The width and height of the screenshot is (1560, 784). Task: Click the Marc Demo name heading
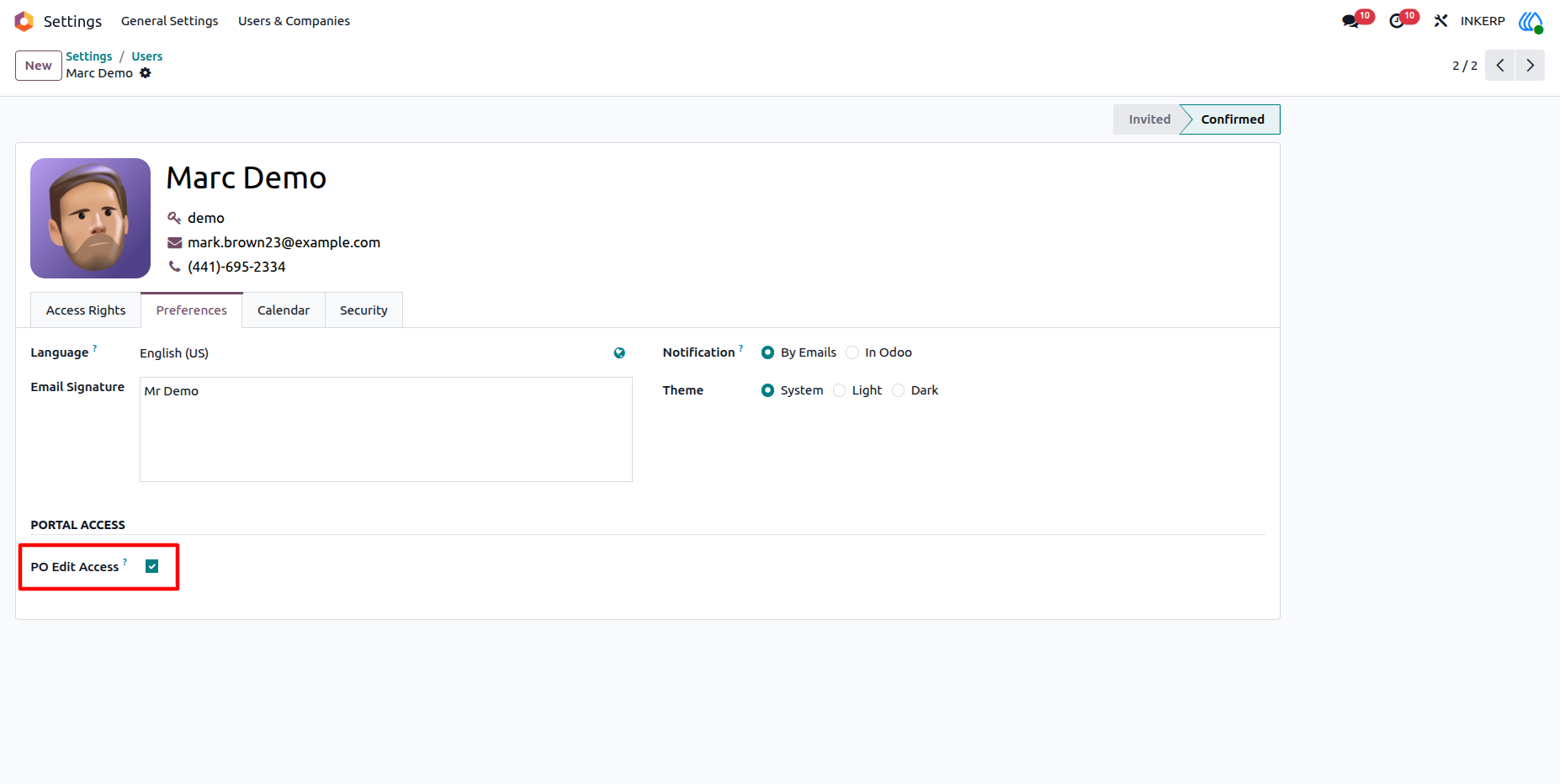click(x=247, y=177)
